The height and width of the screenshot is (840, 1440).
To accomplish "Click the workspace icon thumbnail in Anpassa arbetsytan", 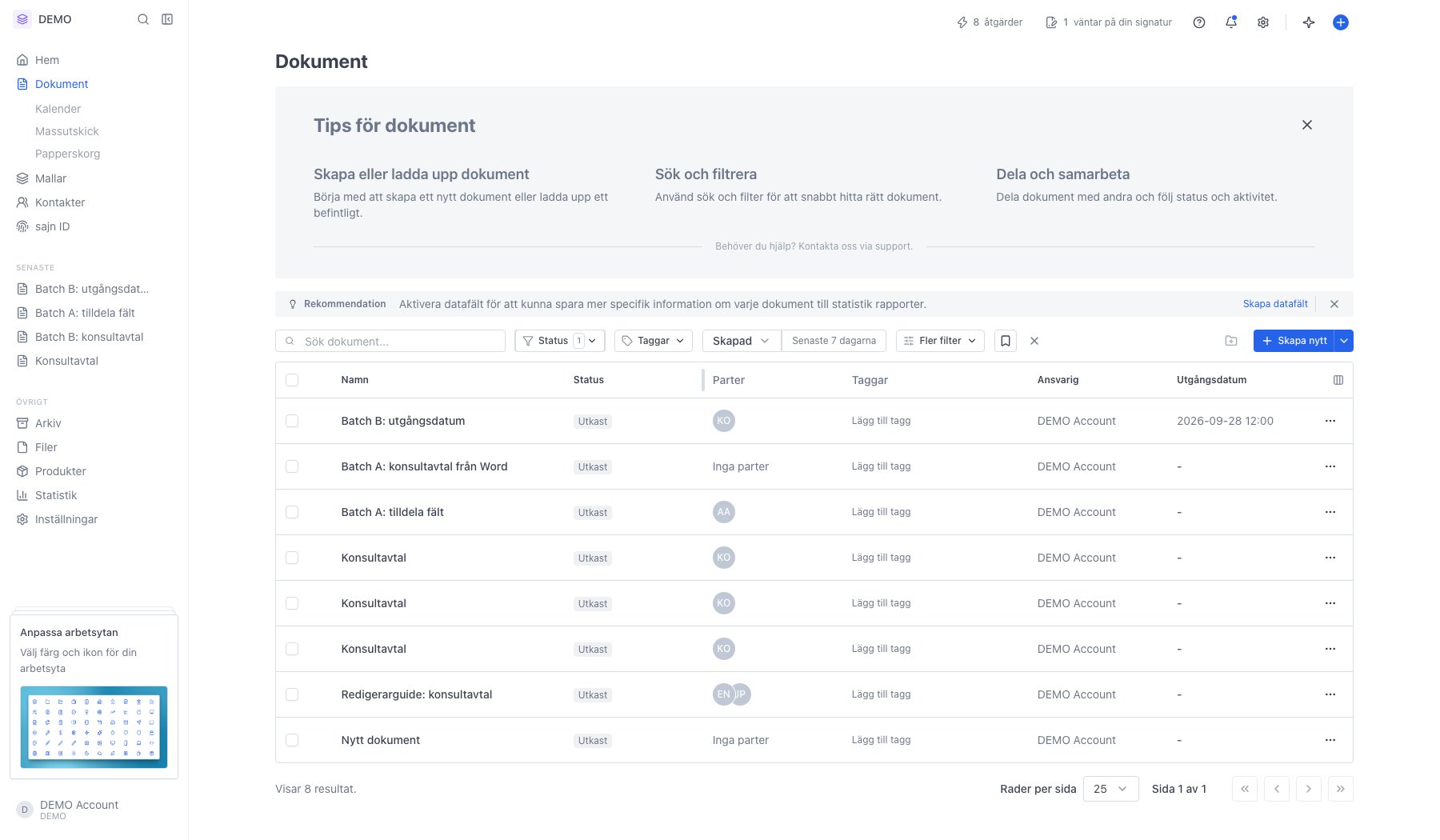I will coord(94,727).
